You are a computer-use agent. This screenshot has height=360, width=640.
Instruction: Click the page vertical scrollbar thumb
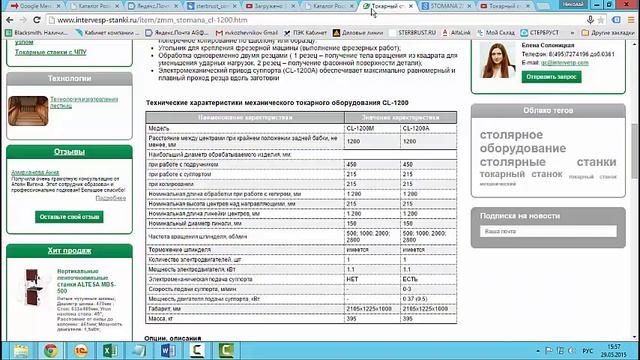point(635,151)
